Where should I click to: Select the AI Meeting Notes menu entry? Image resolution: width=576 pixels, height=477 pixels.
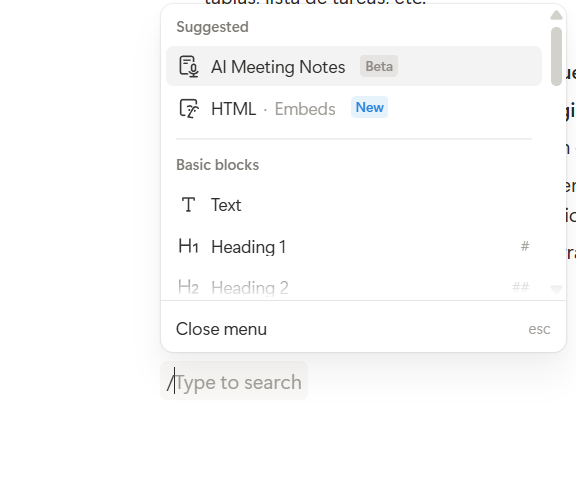point(354,67)
